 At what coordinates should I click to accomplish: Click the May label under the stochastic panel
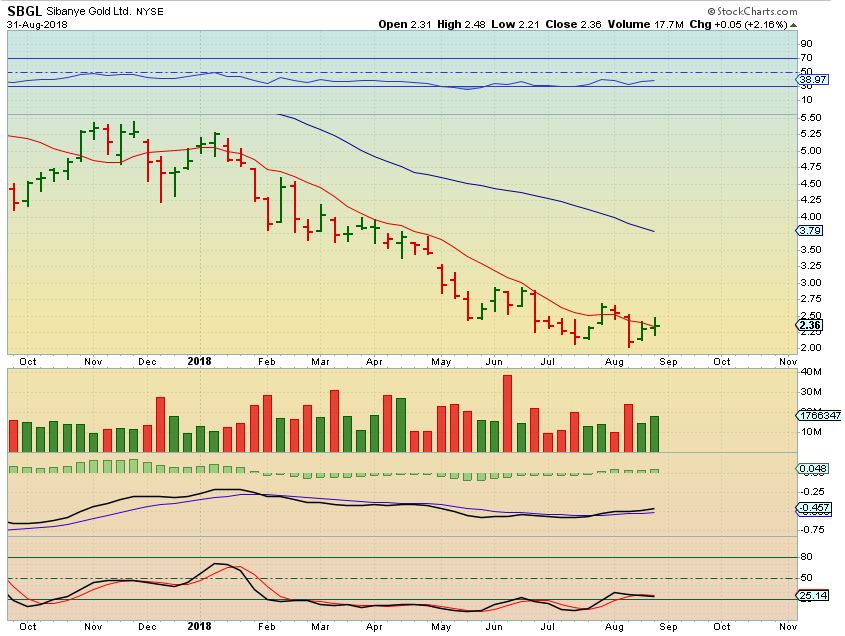click(441, 626)
